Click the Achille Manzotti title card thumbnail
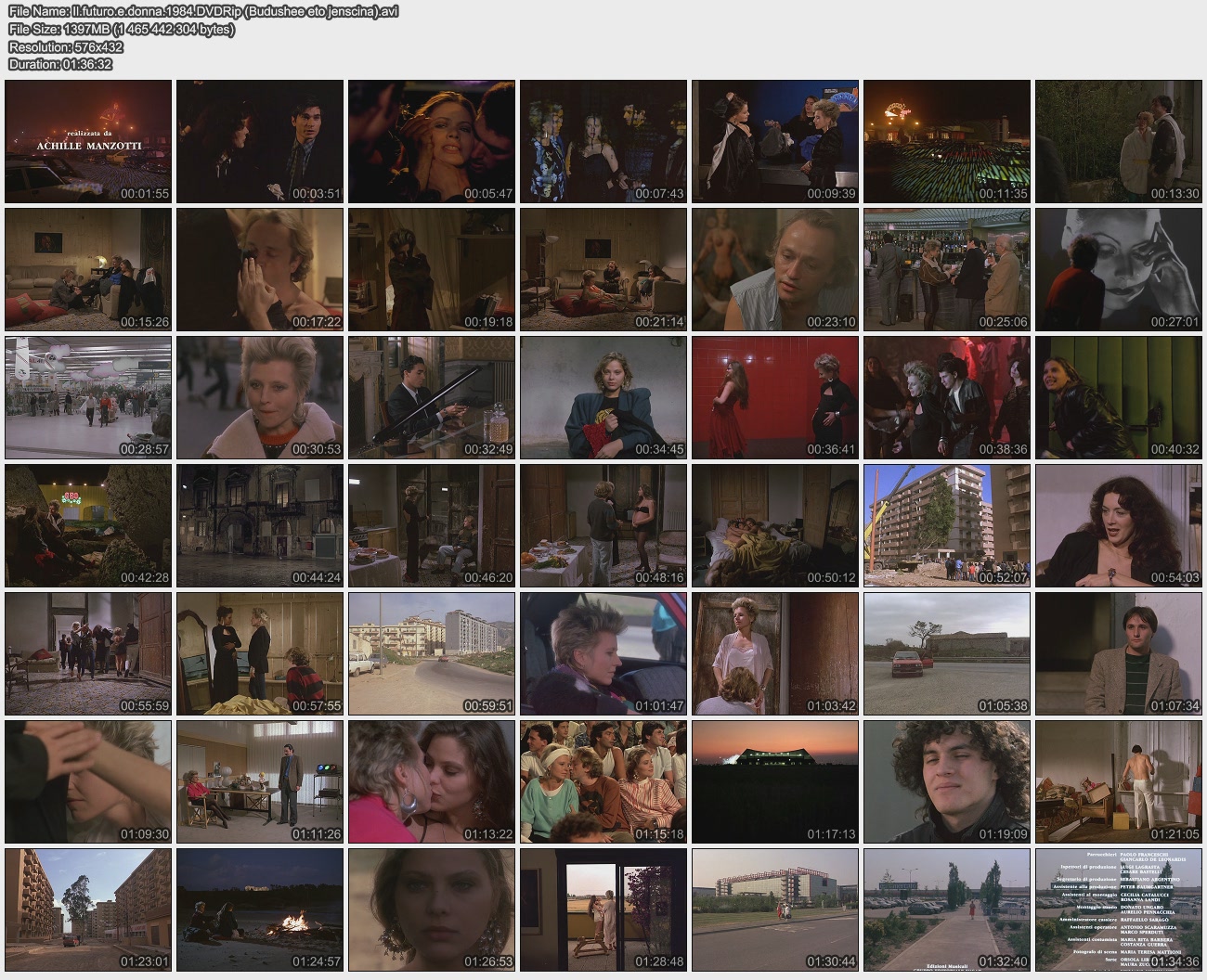Viewport: 1207px width, 980px height. [x=88, y=141]
